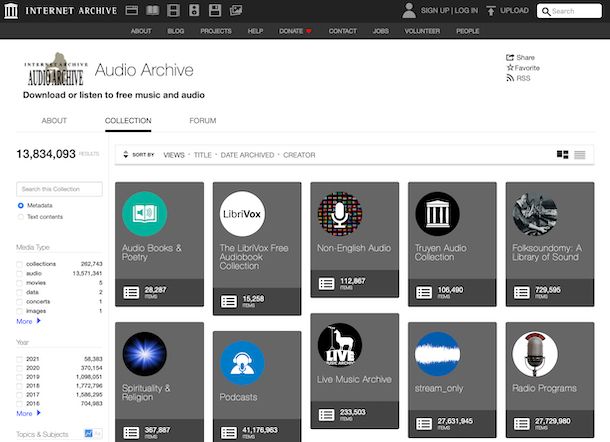The width and height of the screenshot is (610, 442).
Task: Check the data media type box
Action: 19,292
